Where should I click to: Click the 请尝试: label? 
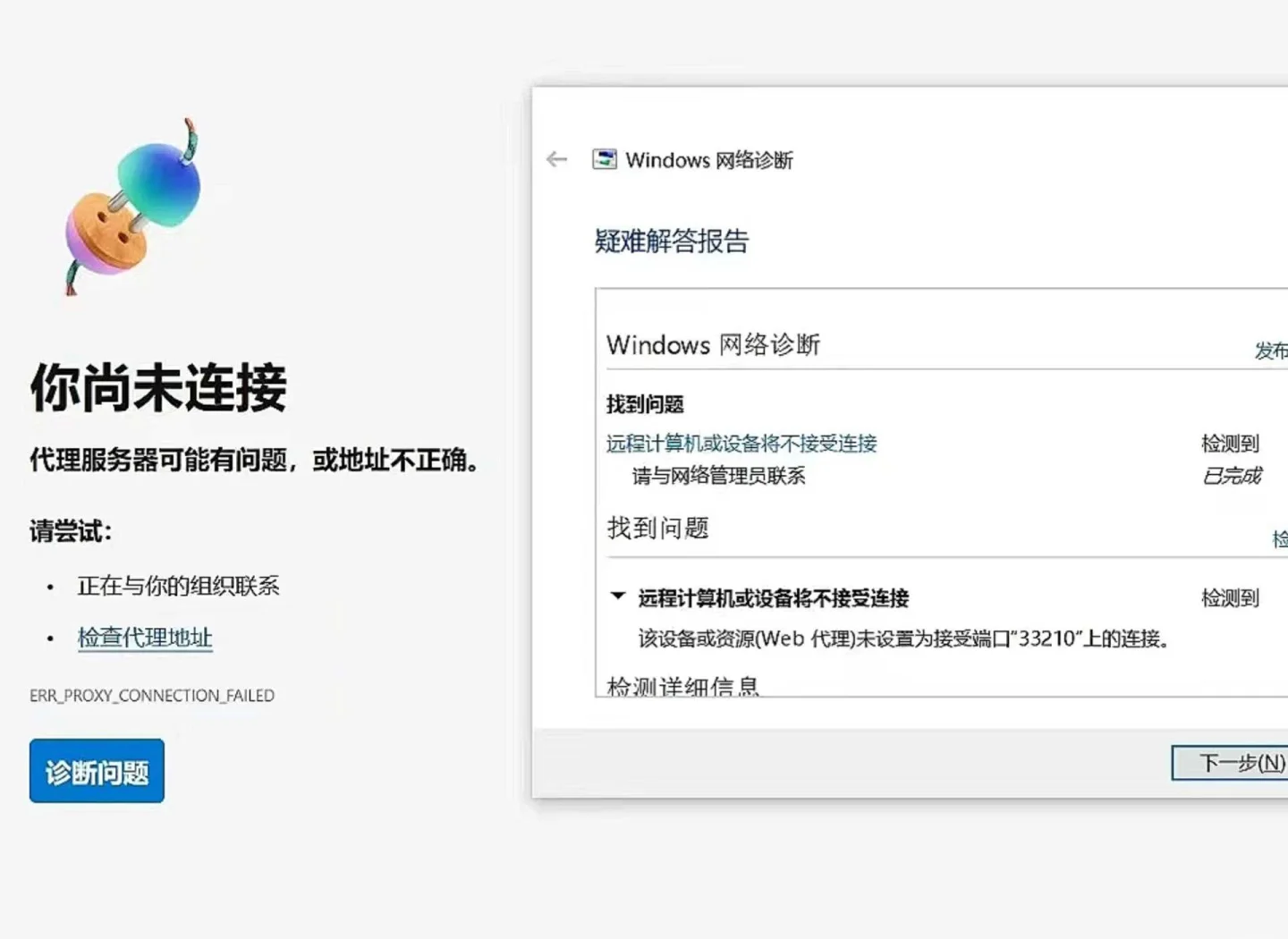pos(71,531)
